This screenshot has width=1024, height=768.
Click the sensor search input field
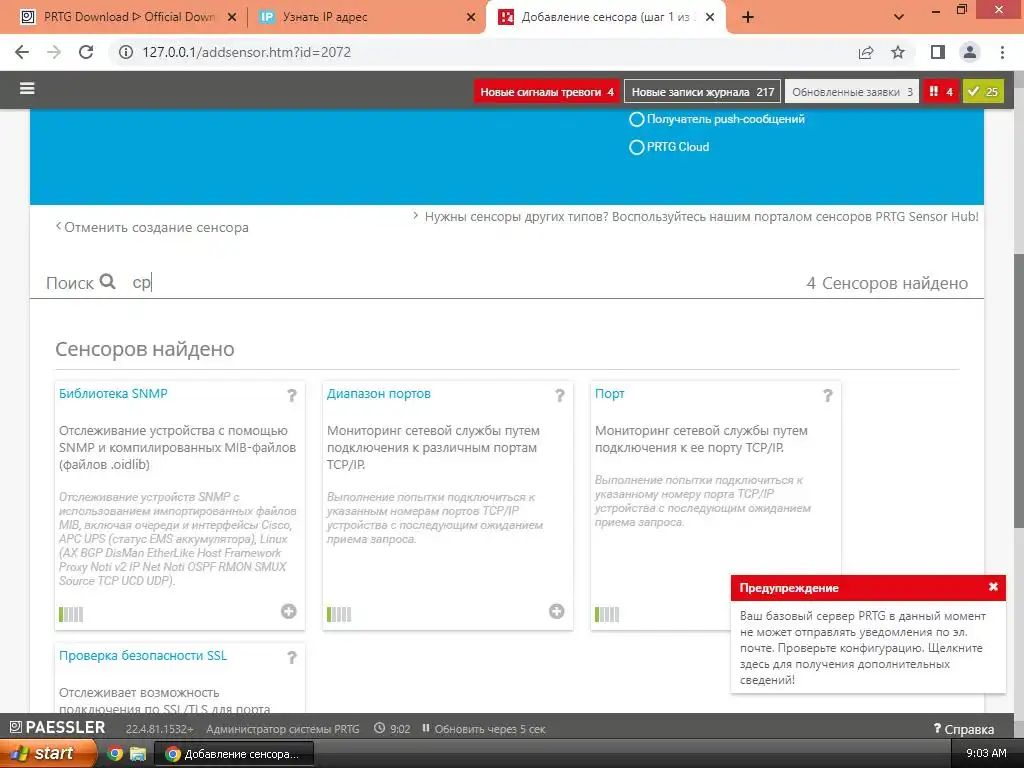click(457, 283)
